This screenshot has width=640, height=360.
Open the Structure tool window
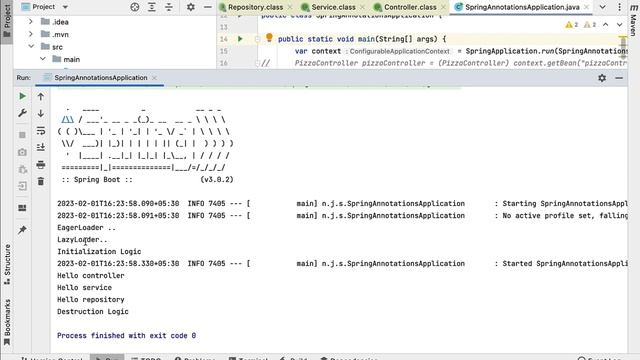[x=7, y=264]
